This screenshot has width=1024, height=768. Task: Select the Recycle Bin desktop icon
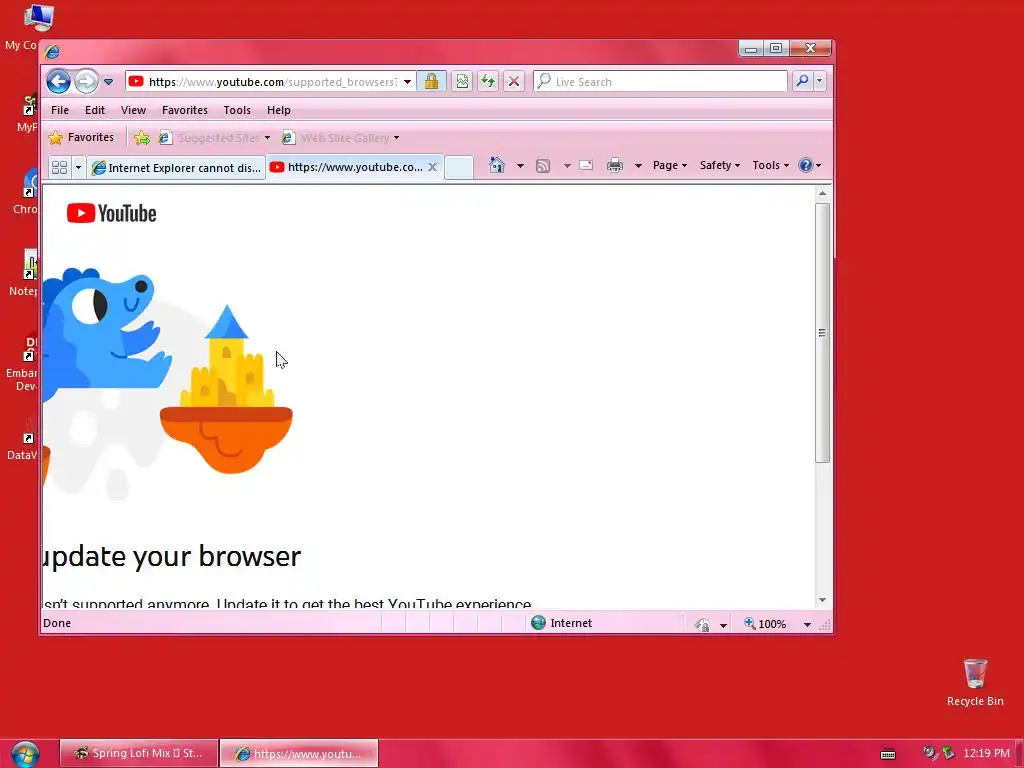975,682
